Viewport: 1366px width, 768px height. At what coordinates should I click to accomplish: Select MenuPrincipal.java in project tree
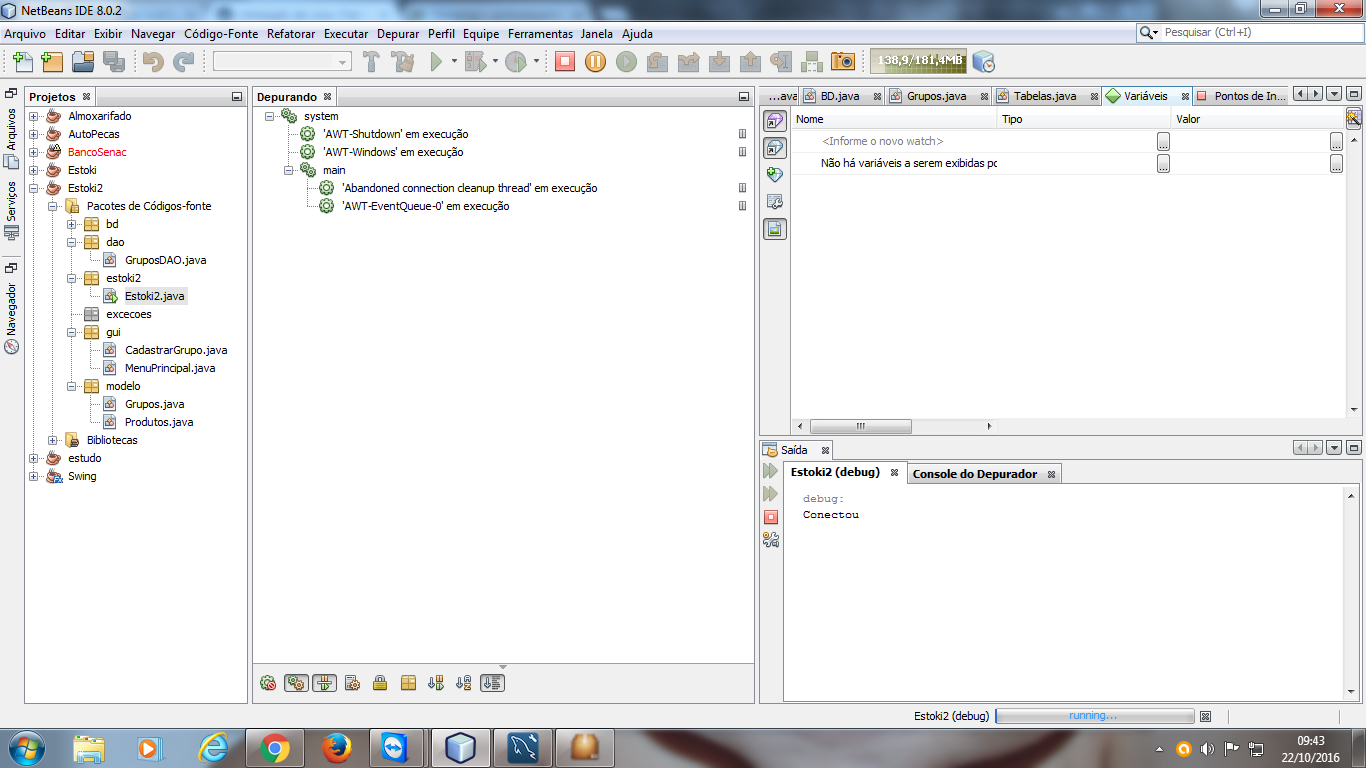pyautogui.click(x=170, y=368)
